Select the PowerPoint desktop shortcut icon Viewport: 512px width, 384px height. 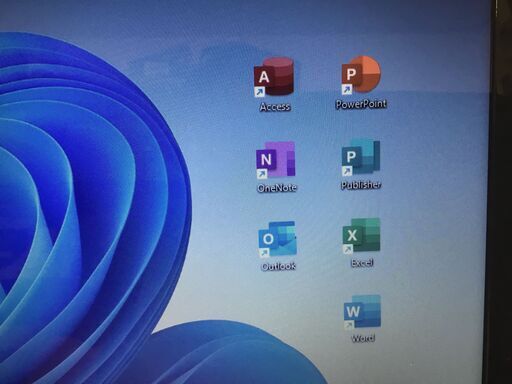361,75
